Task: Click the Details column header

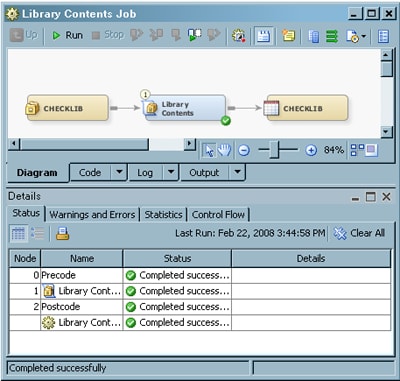Action: pos(311,258)
